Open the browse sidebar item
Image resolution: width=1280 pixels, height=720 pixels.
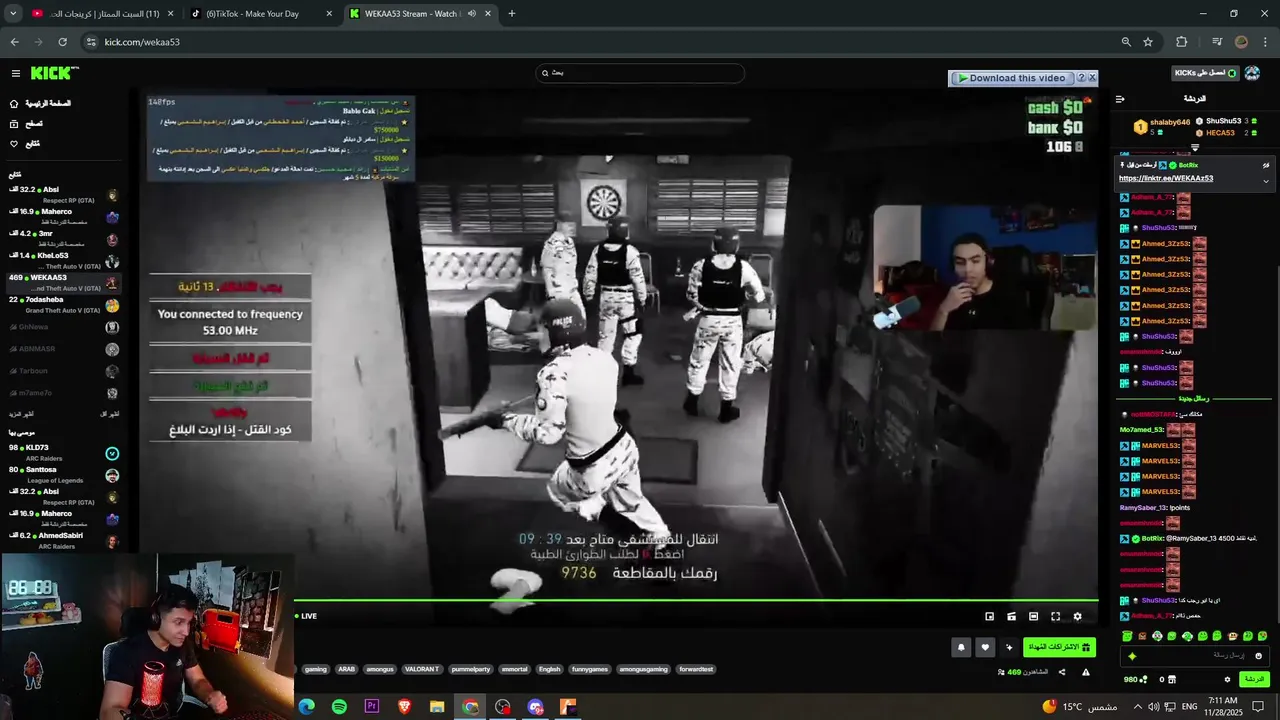click(x=26, y=124)
